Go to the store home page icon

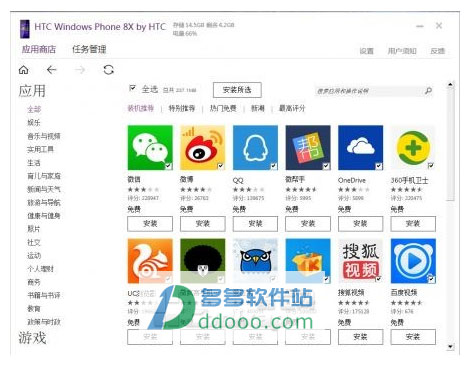24,70
